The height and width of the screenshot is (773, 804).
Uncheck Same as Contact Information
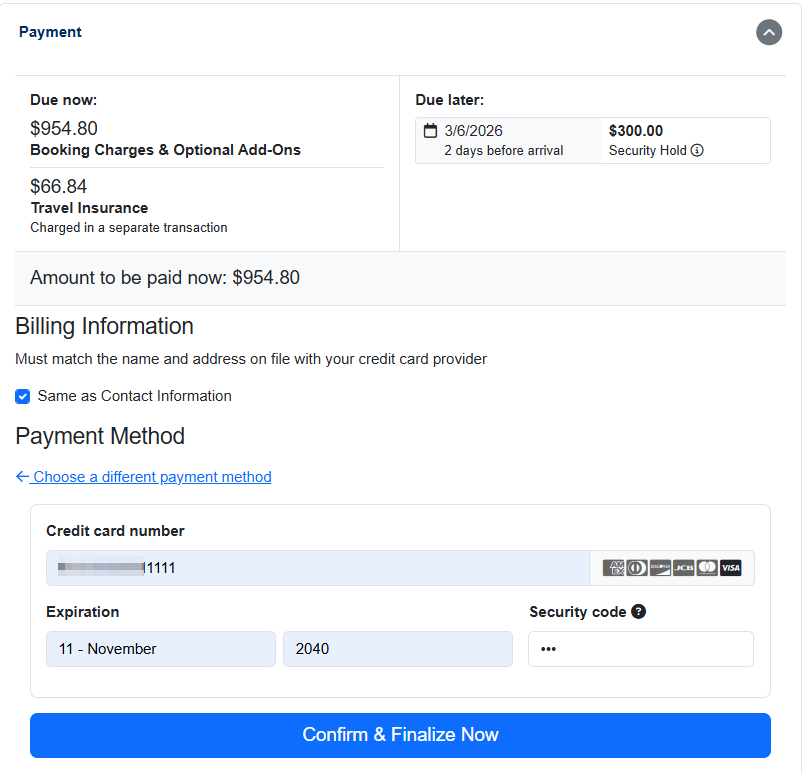tap(22, 396)
